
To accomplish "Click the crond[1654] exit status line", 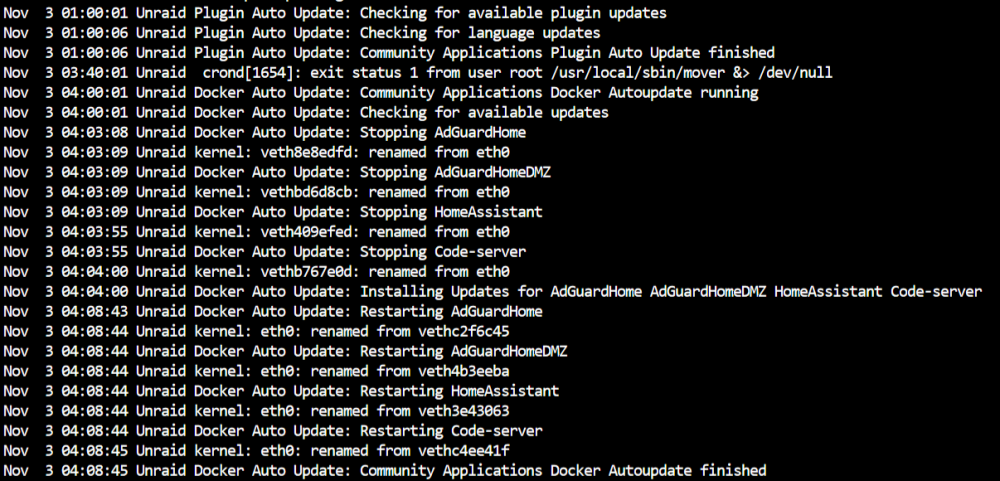I will (x=418, y=73).
